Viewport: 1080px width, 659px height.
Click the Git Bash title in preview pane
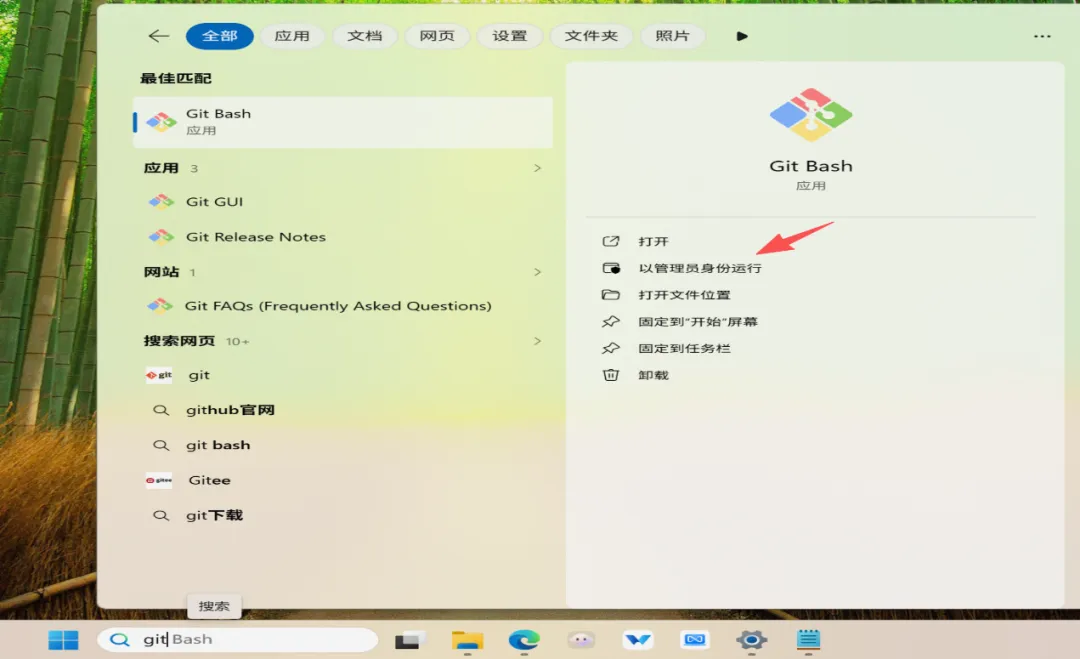pos(811,166)
